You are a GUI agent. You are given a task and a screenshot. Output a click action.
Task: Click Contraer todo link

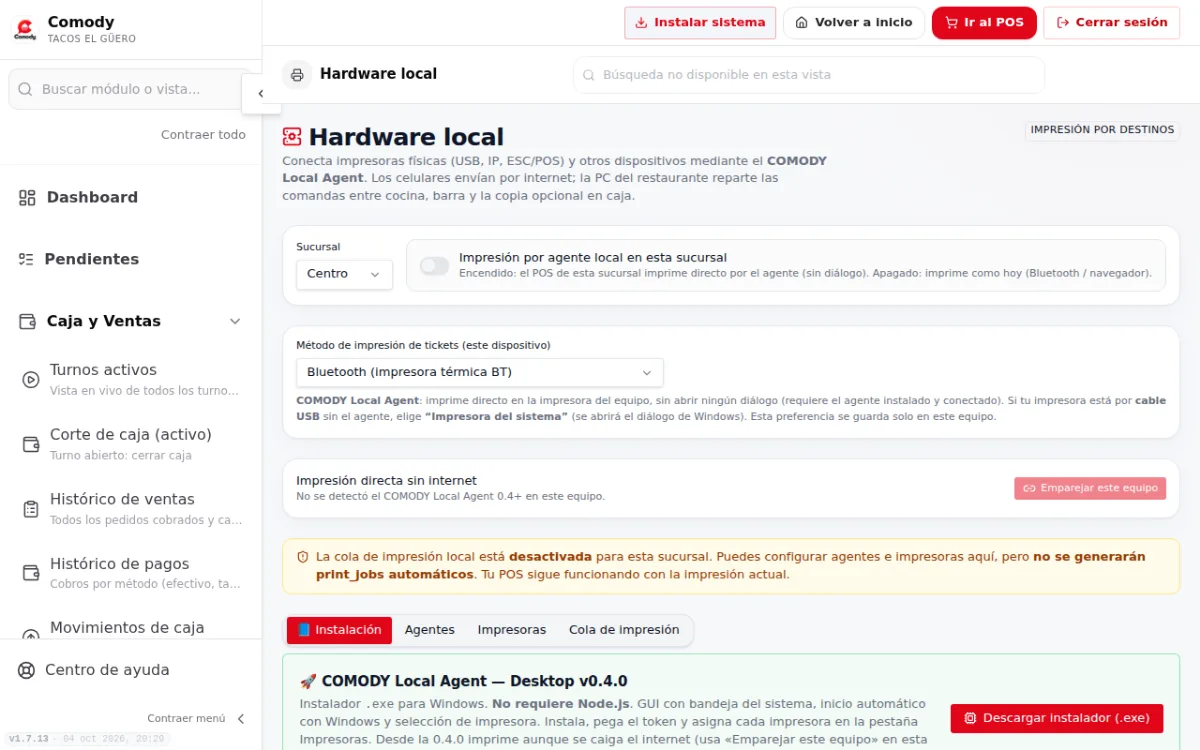pyautogui.click(x=203, y=134)
